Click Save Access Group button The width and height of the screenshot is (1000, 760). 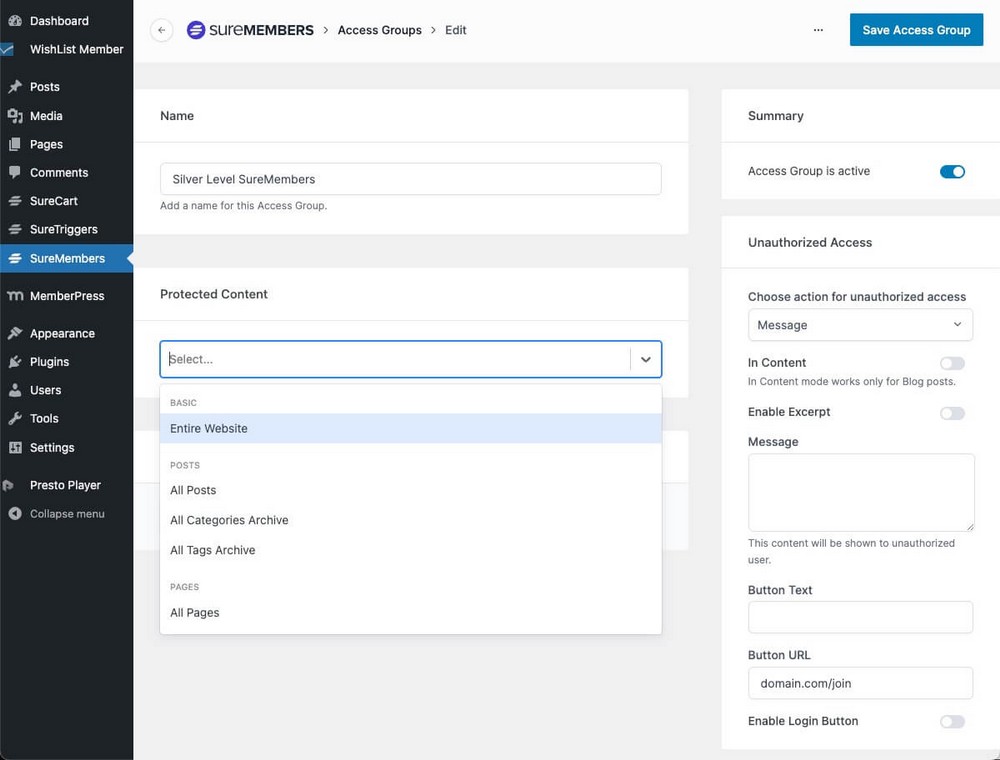[x=916, y=30]
